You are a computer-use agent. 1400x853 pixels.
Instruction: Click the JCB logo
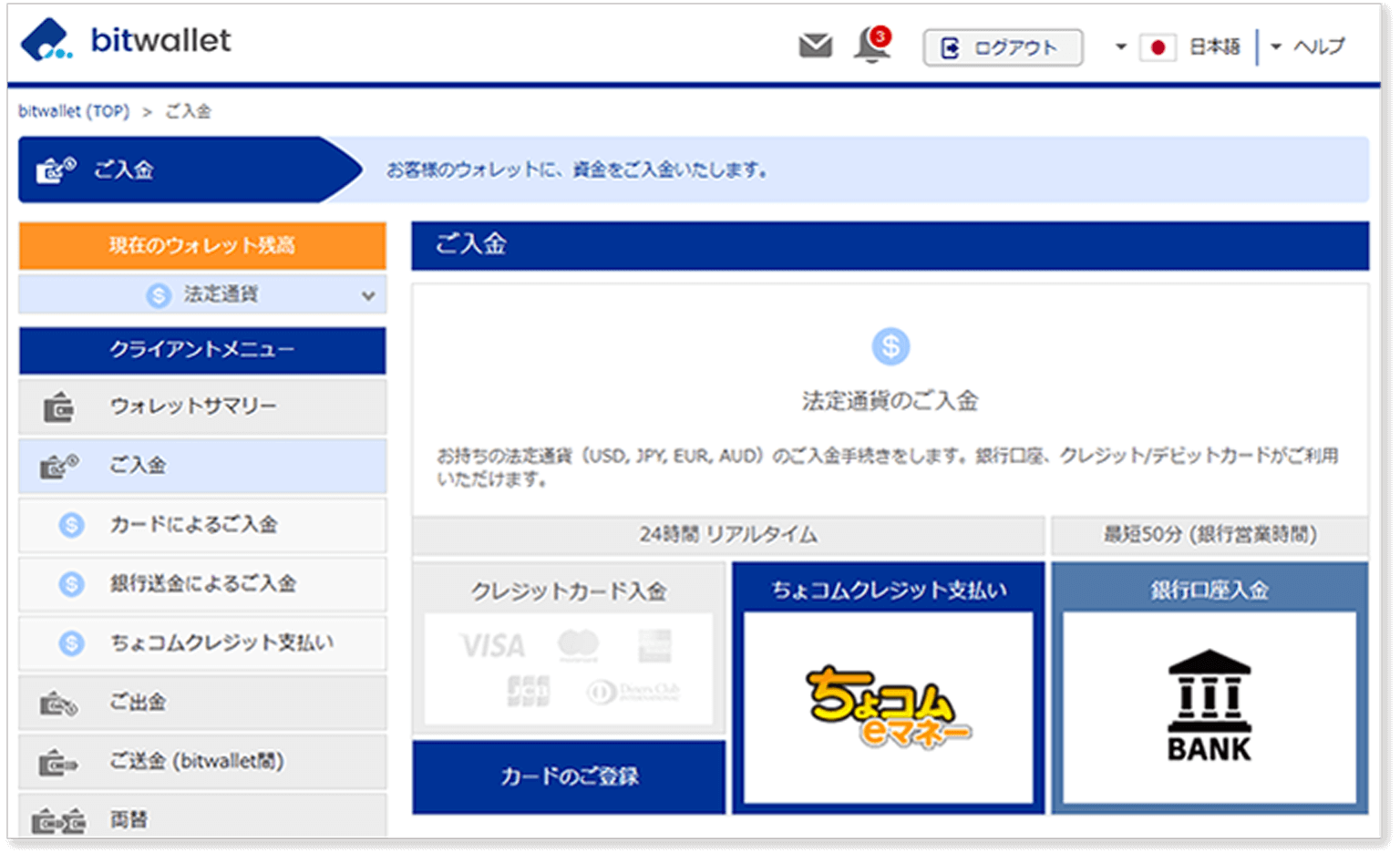click(x=529, y=692)
